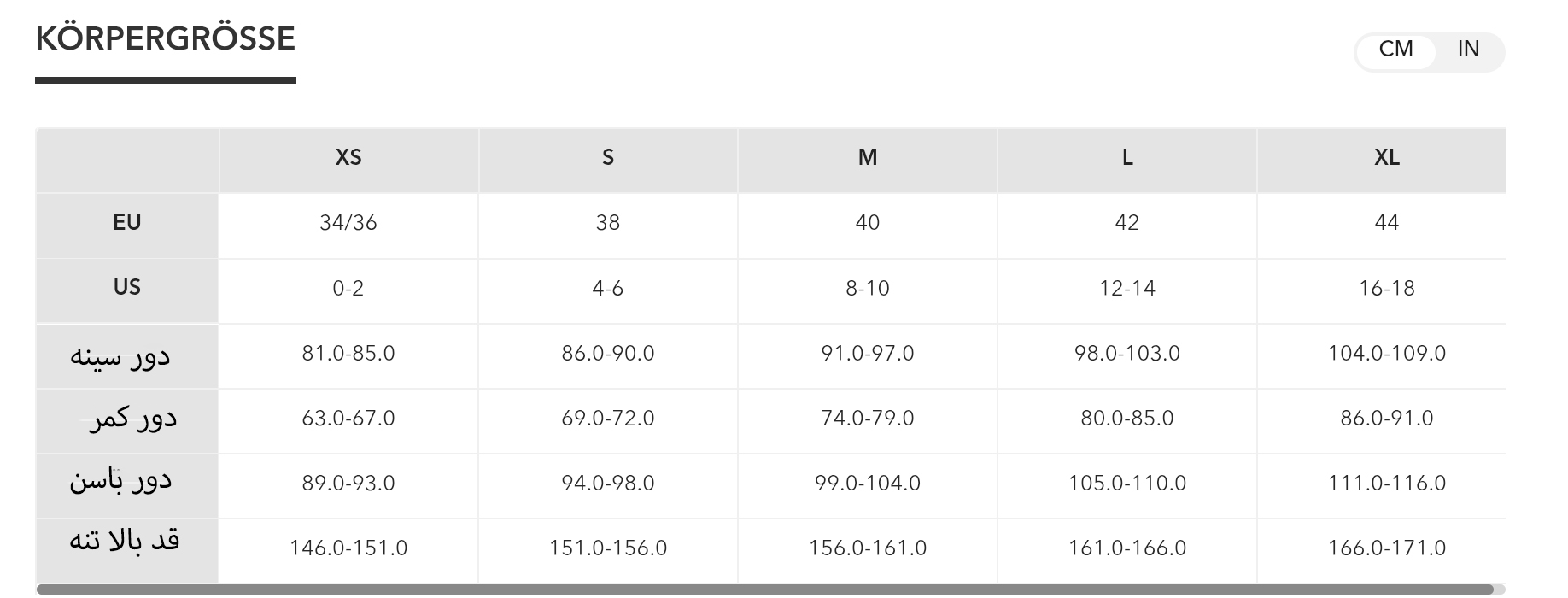Switch units to IN (inches)
Screen dimensions: 1568x598
(1468, 50)
